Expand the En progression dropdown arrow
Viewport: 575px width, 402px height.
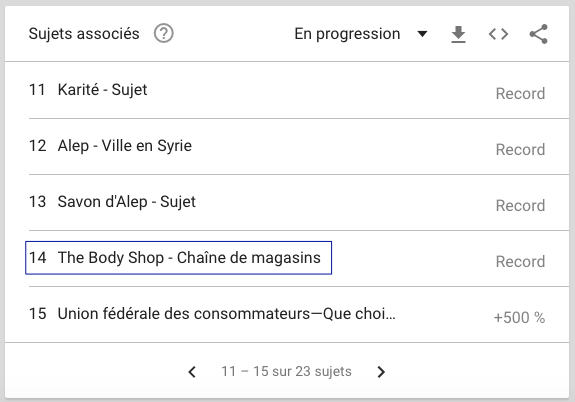[422, 34]
